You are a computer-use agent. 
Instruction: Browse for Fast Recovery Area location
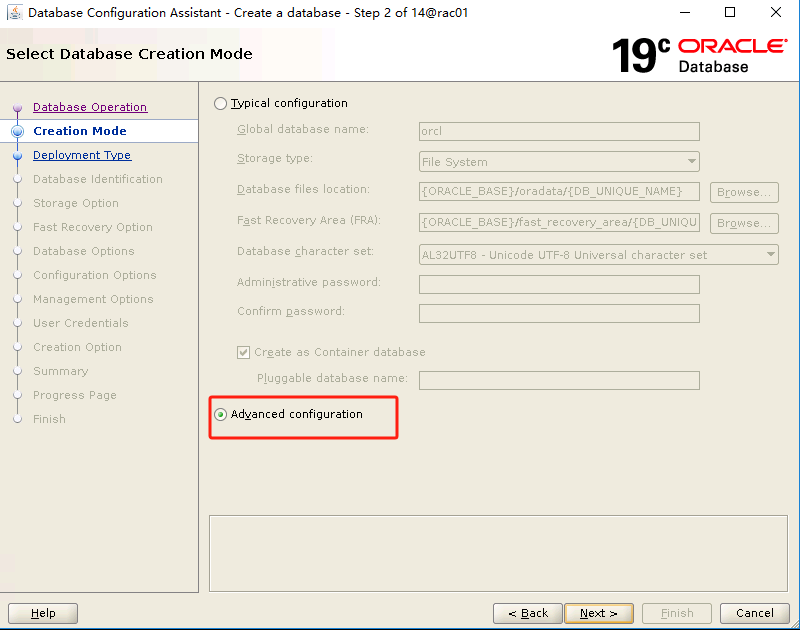pyautogui.click(x=744, y=223)
